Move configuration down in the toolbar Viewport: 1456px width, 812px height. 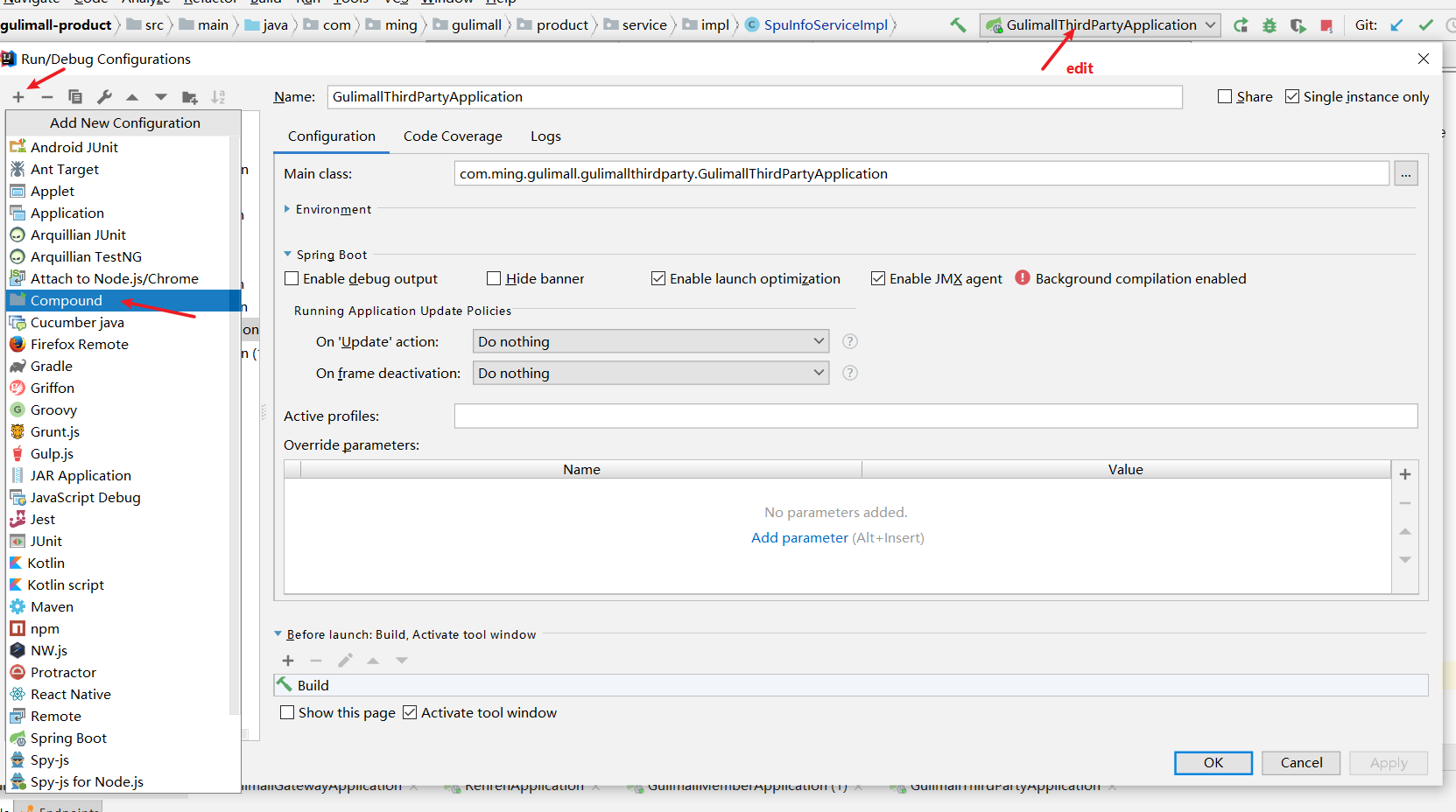[161, 97]
